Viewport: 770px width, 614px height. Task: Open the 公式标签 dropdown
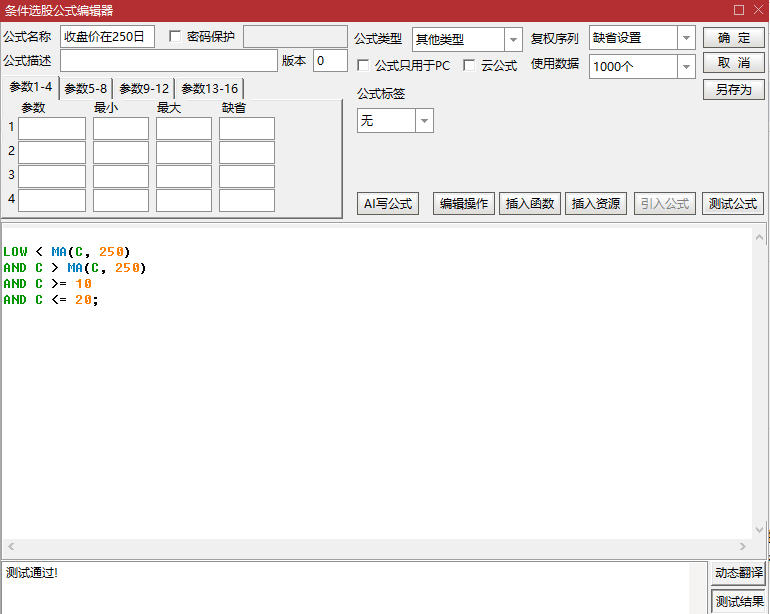424,121
